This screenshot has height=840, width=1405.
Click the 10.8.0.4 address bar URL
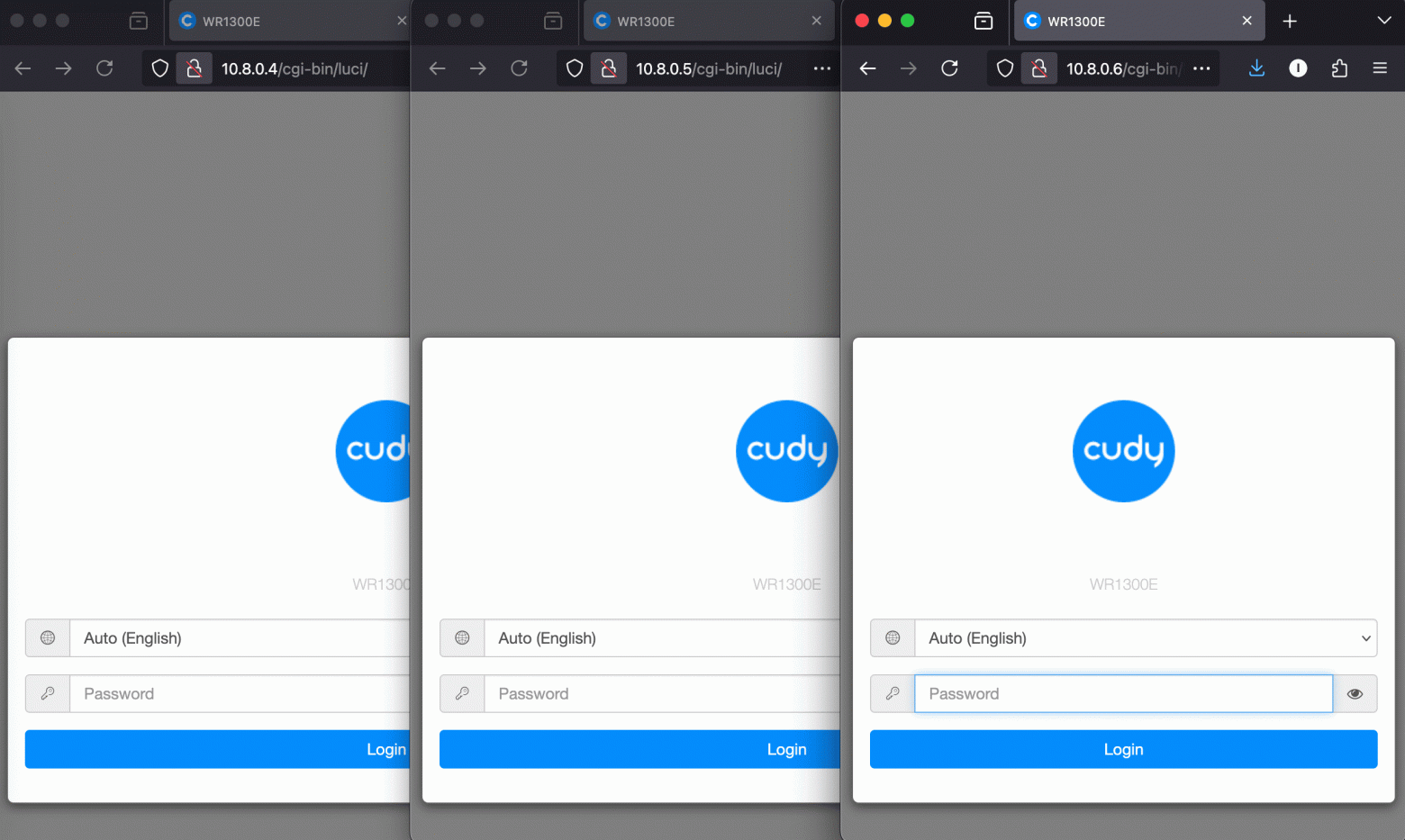click(x=295, y=68)
